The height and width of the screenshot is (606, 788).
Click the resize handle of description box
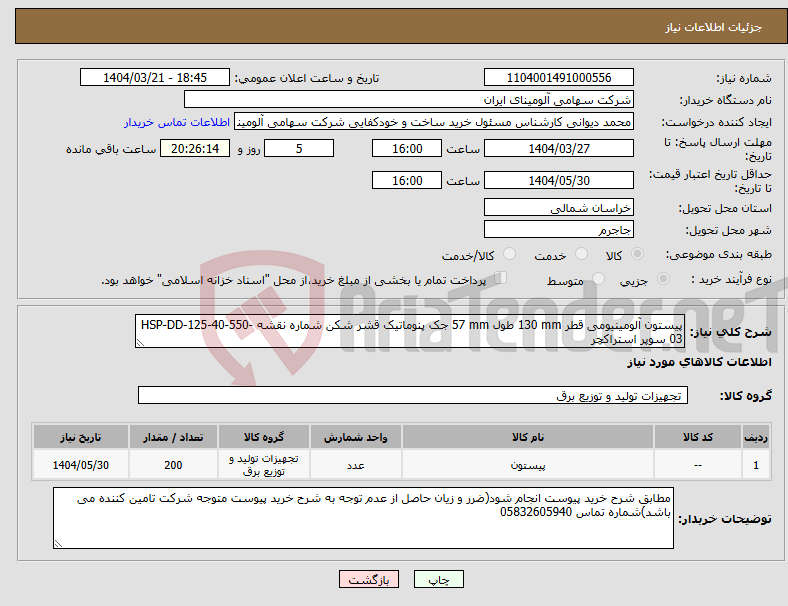click(x=140, y=343)
